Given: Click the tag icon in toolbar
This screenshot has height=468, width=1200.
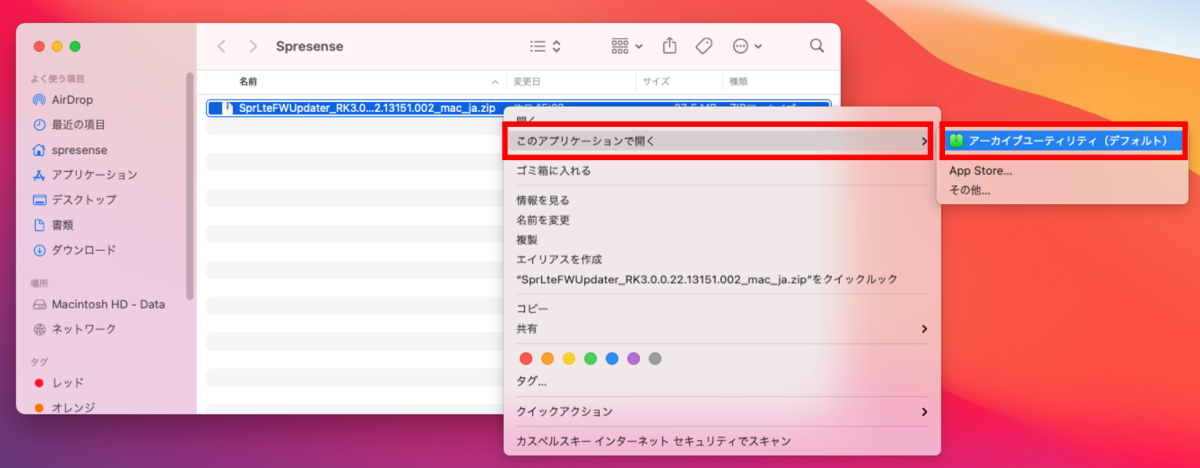Looking at the screenshot, I should coord(703,46).
